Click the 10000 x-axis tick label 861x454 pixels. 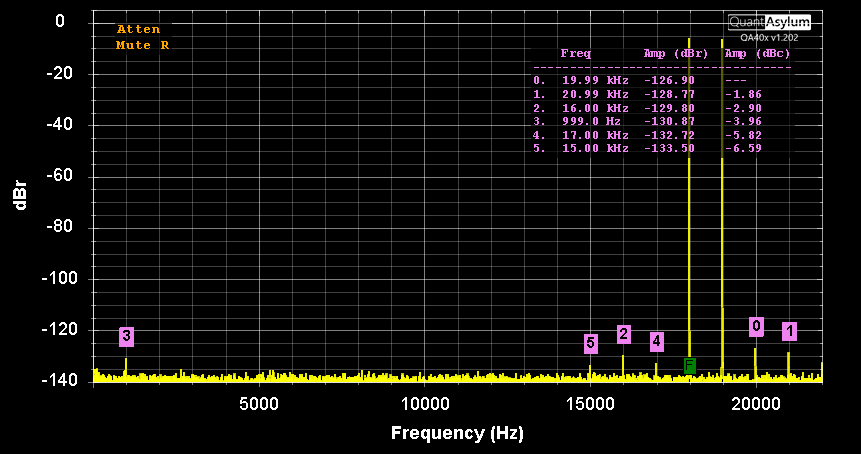[x=424, y=405]
